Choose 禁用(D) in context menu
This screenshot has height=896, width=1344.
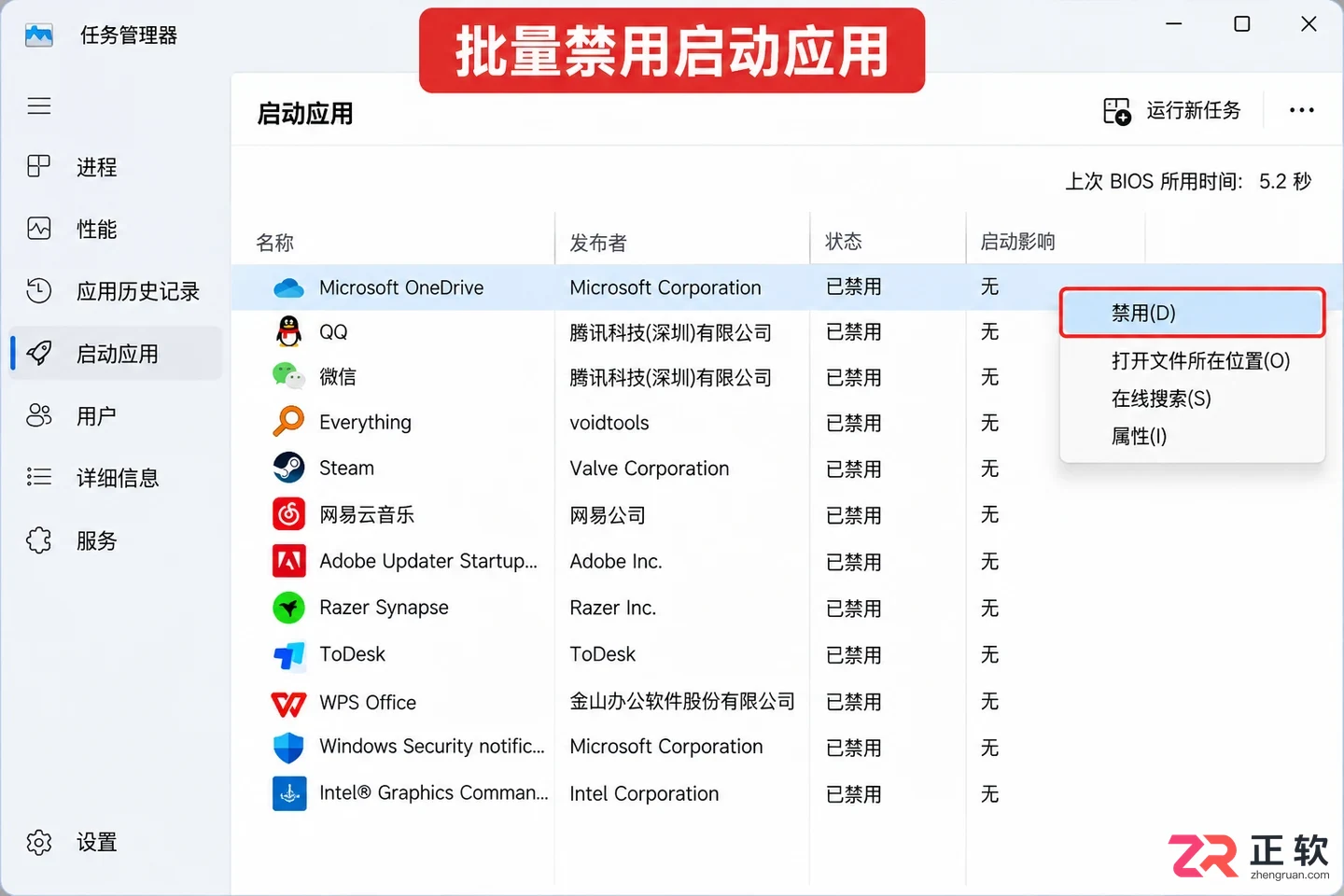pyautogui.click(x=1192, y=313)
